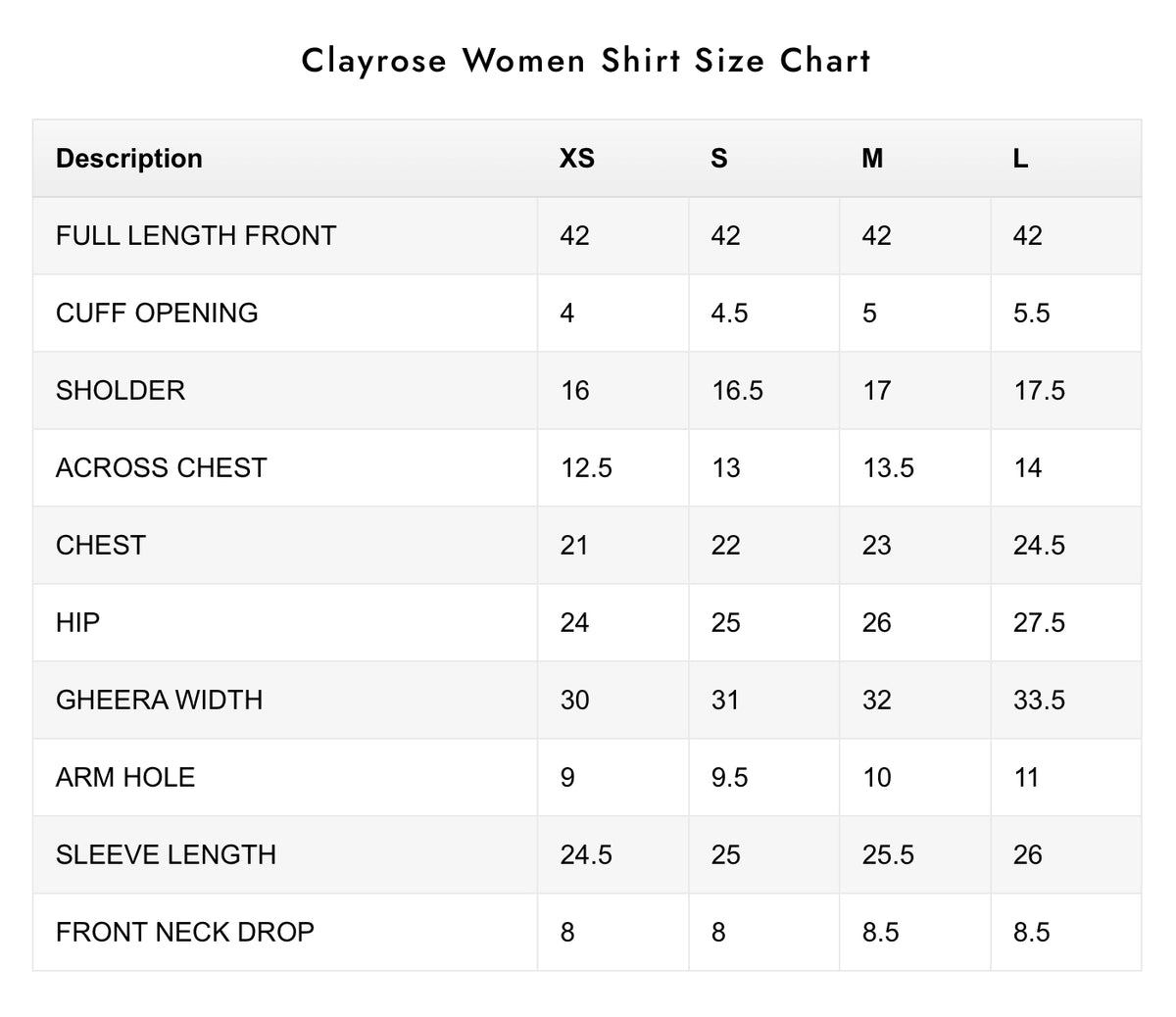Select the SLEEVE LENGTH row label
The height and width of the screenshot is (1017, 1176).
point(166,854)
